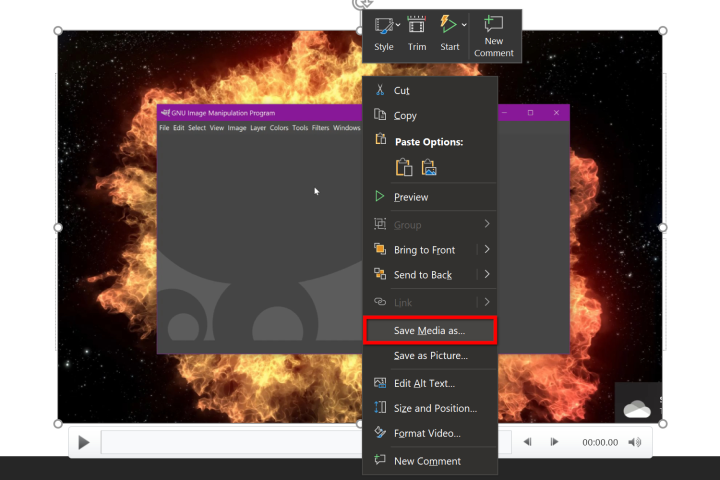Click the bottom-left video resize handle
This screenshot has width=720, height=480.
click(x=58, y=424)
